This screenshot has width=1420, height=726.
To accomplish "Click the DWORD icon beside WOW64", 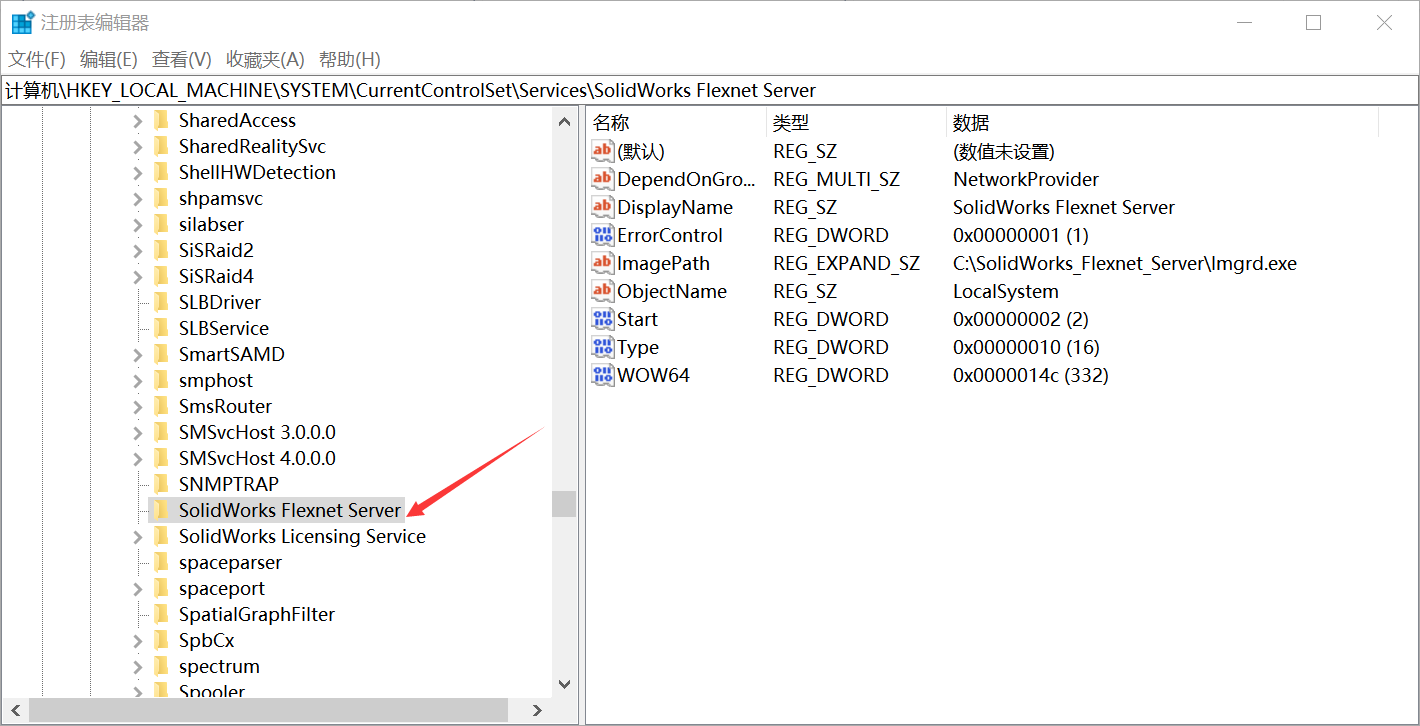I will pyautogui.click(x=603, y=375).
